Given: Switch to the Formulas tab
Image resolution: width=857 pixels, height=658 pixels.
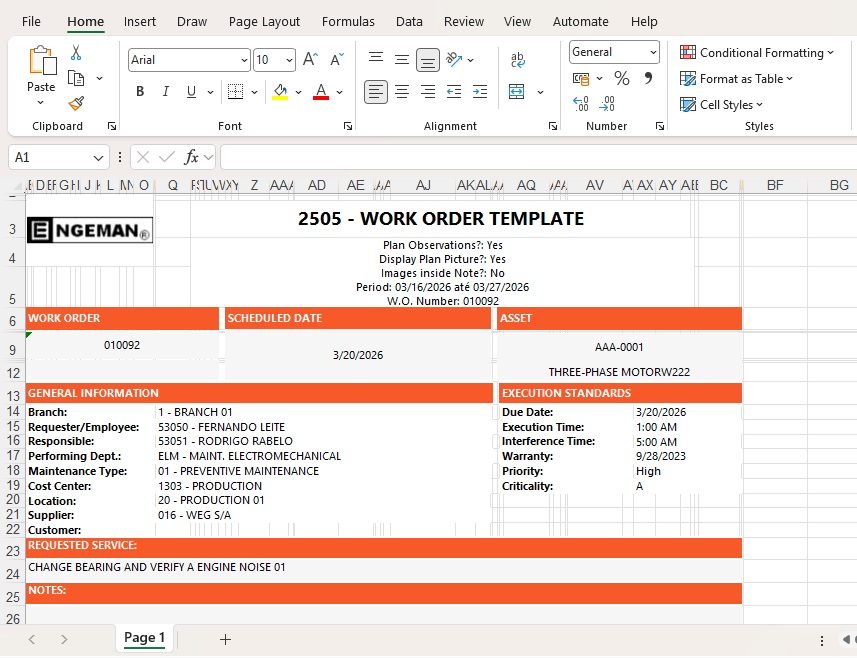Looking at the screenshot, I should pyautogui.click(x=348, y=21).
